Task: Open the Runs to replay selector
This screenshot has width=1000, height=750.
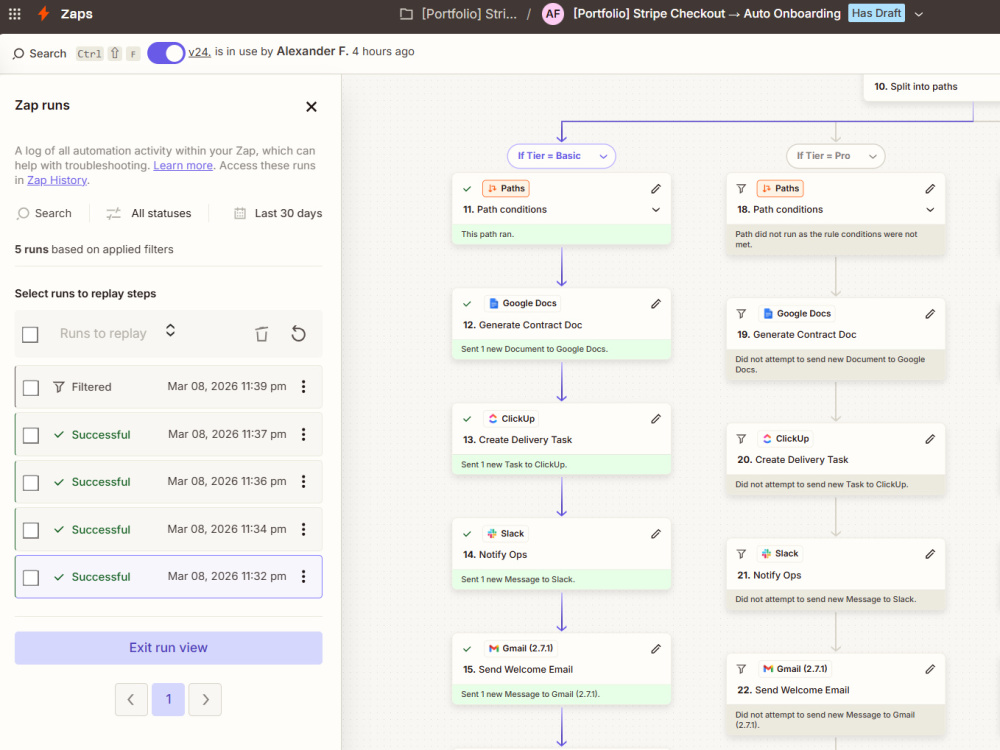Action: (117, 333)
